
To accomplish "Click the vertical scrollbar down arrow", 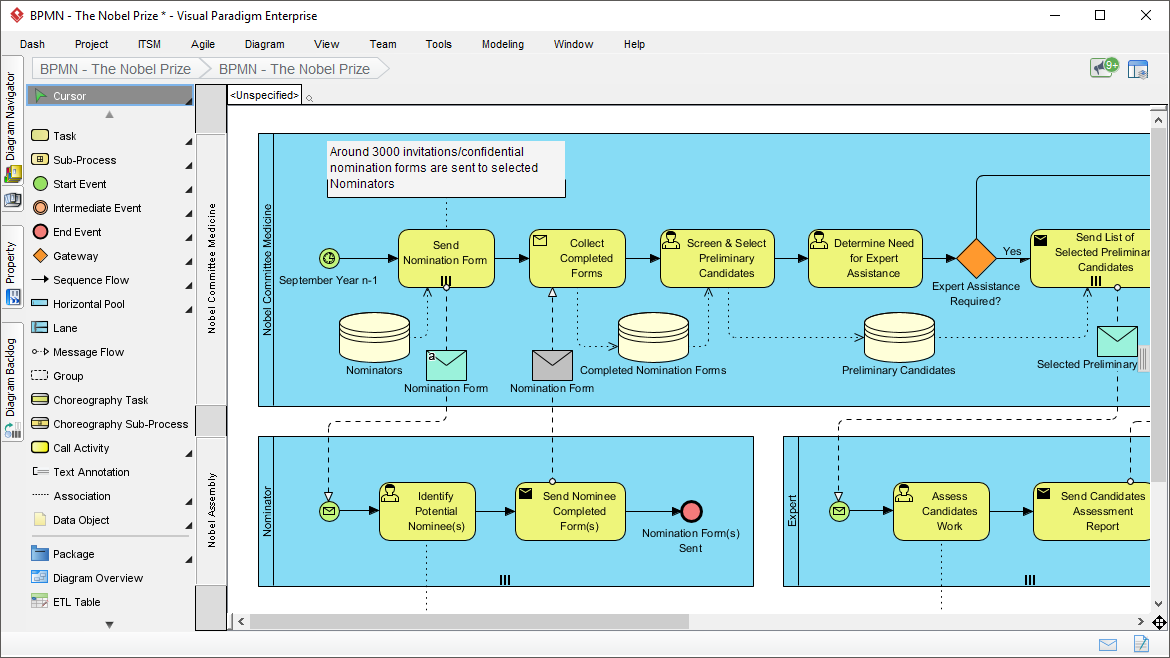I will 1158,604.
